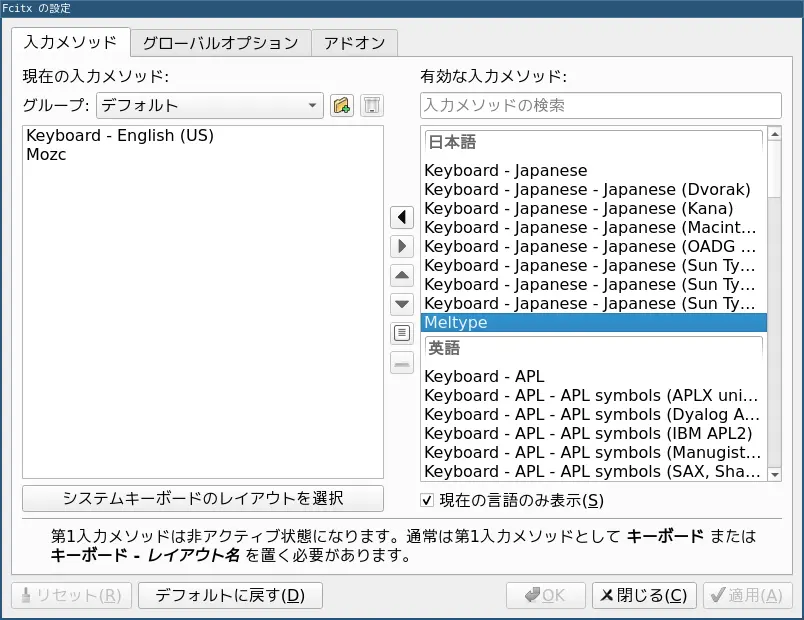Switch to アドオン tab
The height and width of the screenshot is (620, 804).
click(x=354, y=43)
